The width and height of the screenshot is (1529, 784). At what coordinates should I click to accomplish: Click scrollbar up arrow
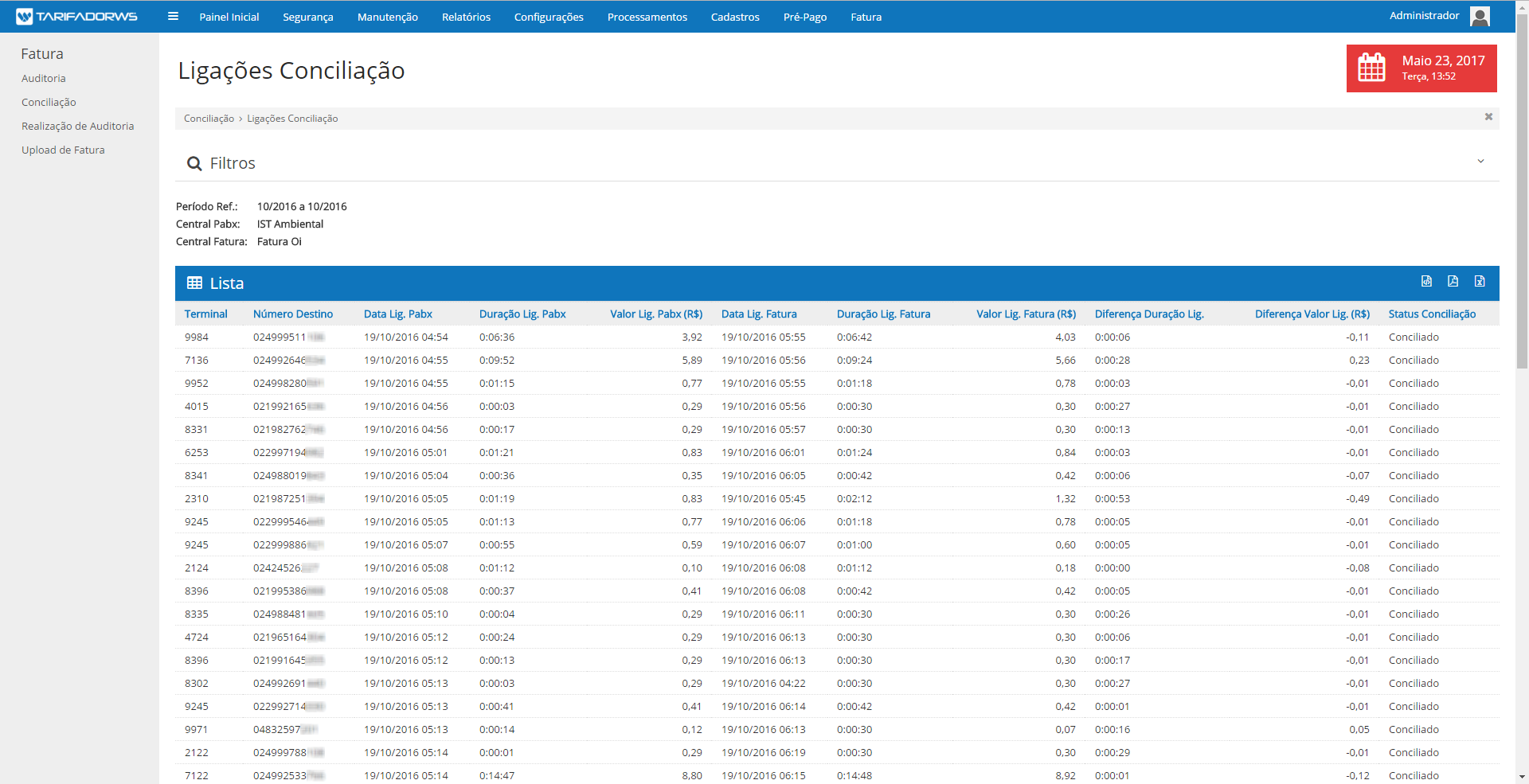1522,6
